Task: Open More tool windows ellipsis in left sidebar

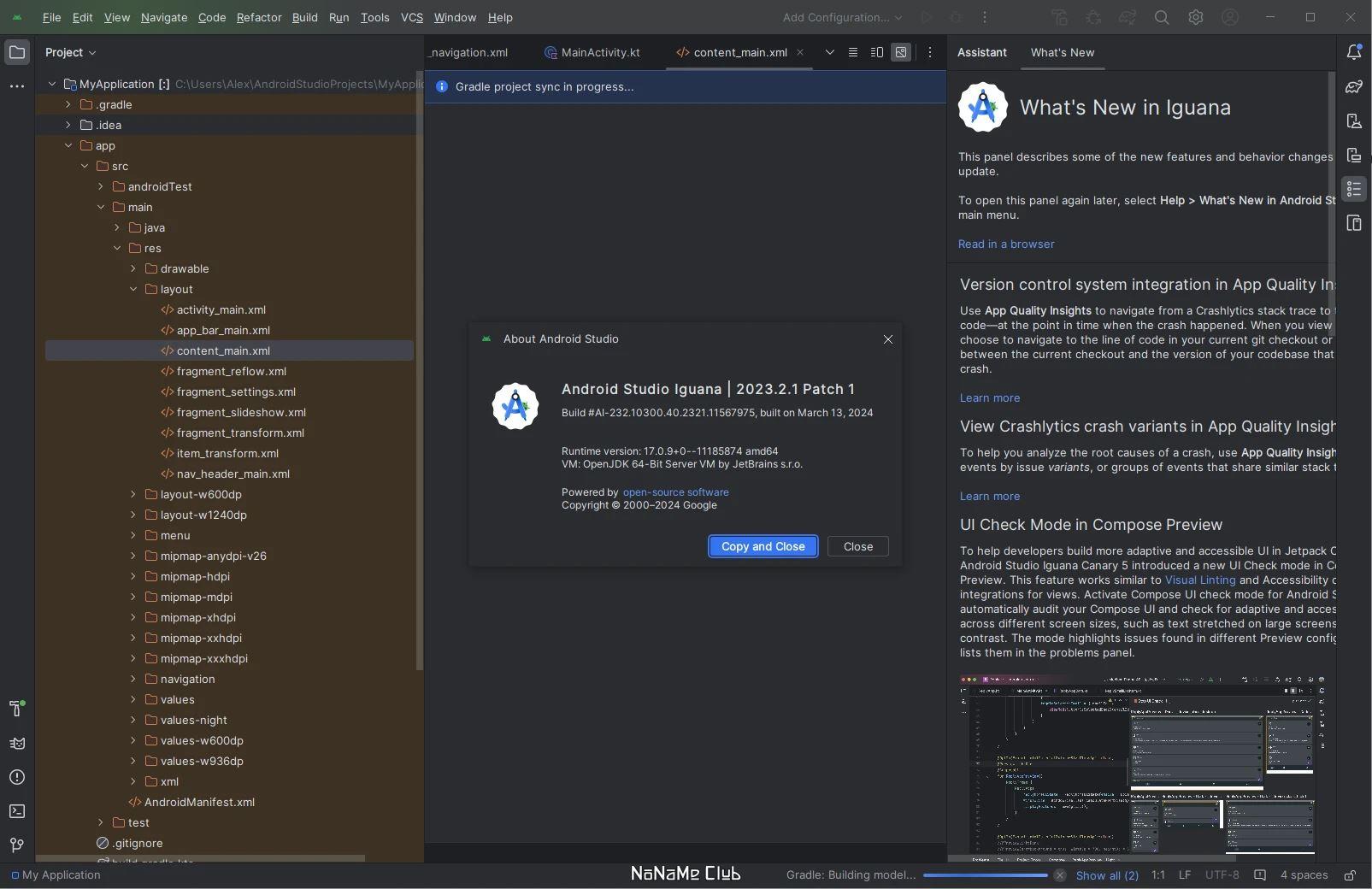Action: [16, 86]
